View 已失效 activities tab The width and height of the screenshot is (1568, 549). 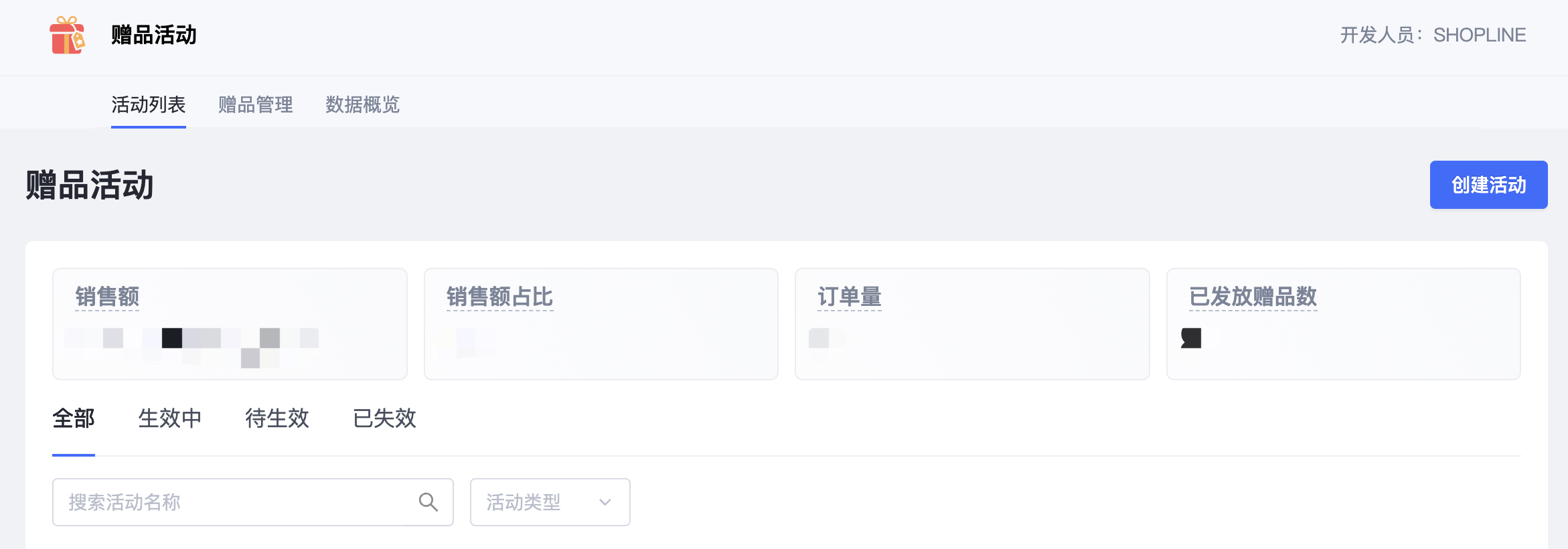(x=384, y=418)
